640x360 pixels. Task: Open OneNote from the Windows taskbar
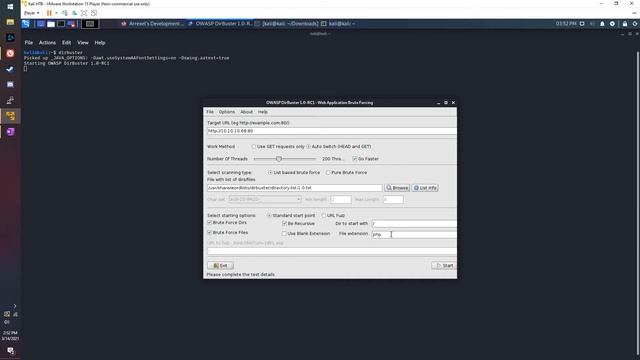point(10,132)
